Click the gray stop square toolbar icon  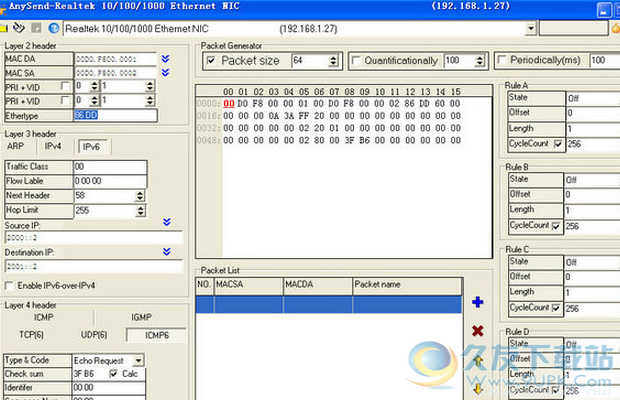(36, 28)
